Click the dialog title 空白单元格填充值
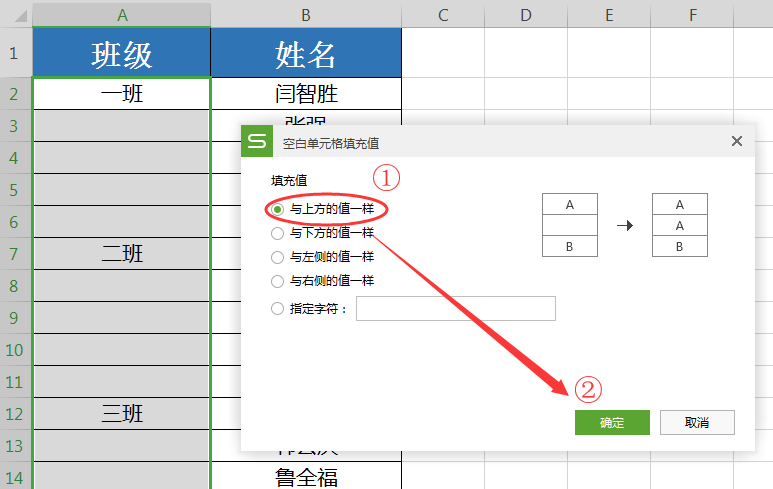 click(x=331, y=143)
